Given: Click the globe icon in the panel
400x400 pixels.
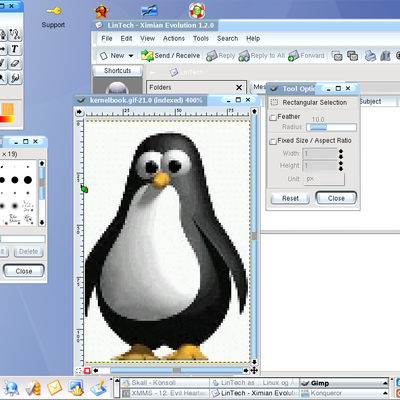Looking at the screenshot, I should click(x=11, y=388).
